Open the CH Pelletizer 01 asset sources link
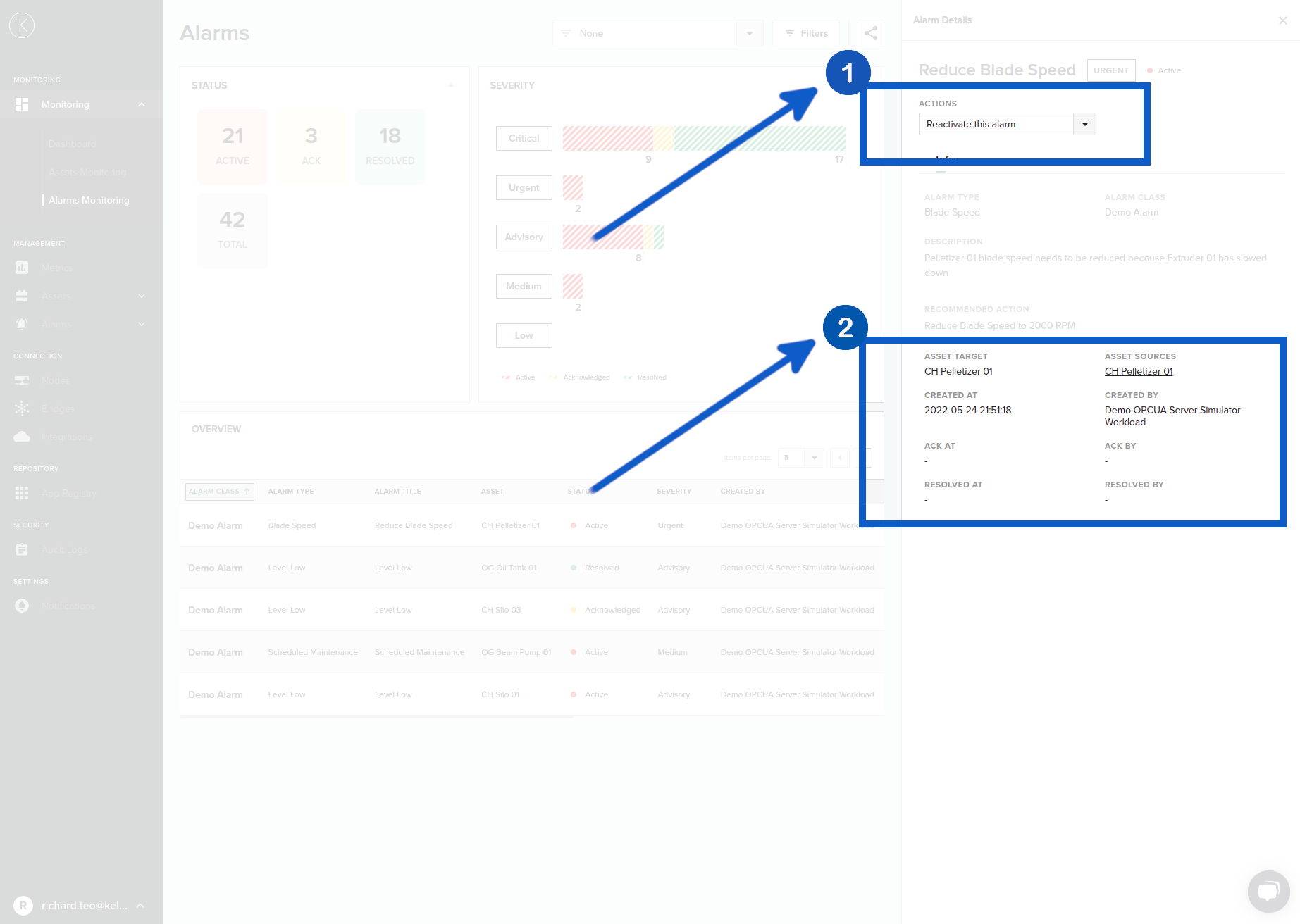 point(1139,371)
